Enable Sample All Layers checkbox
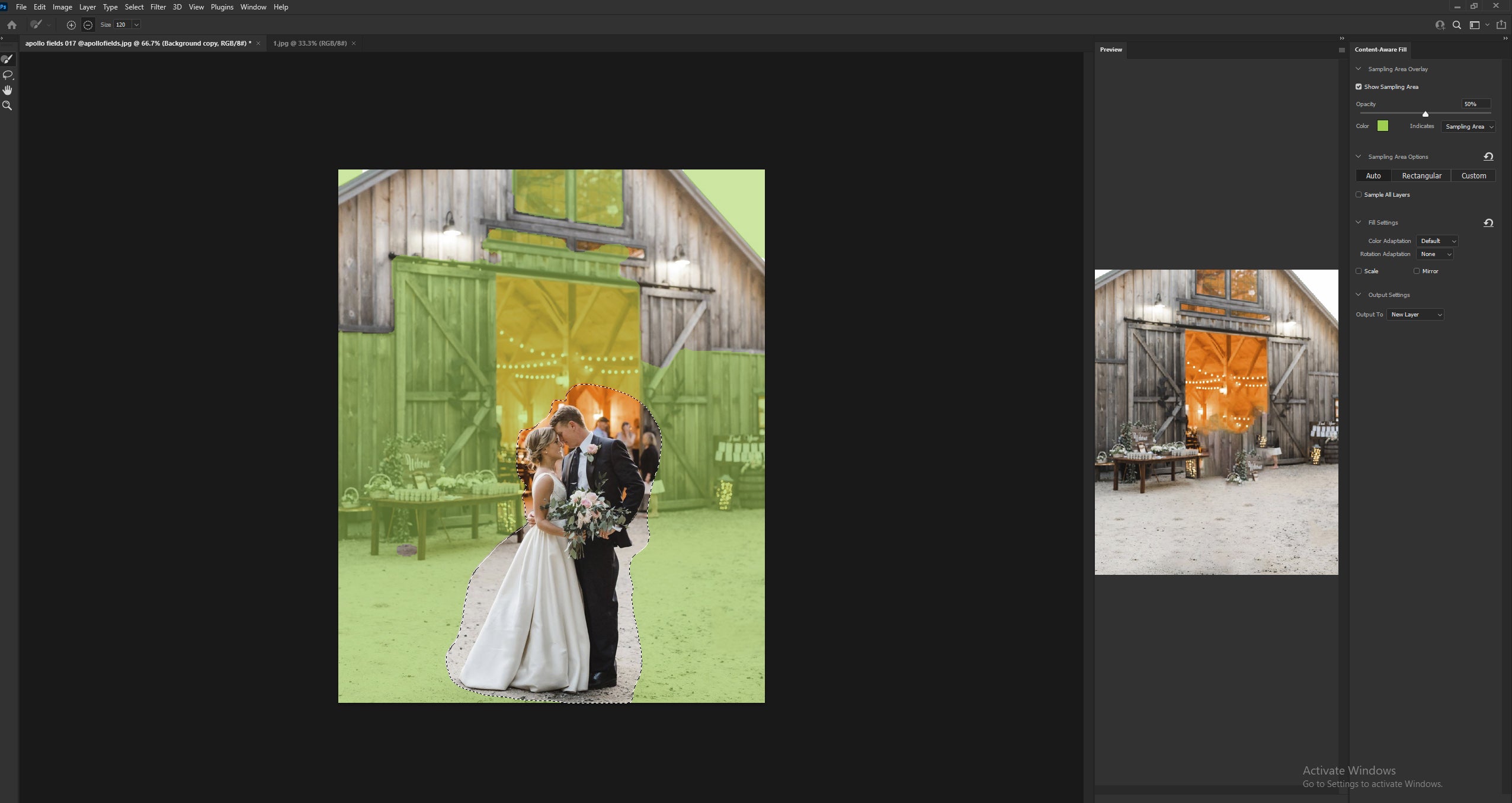The image size is (1512, 803). pos(1357,194)
